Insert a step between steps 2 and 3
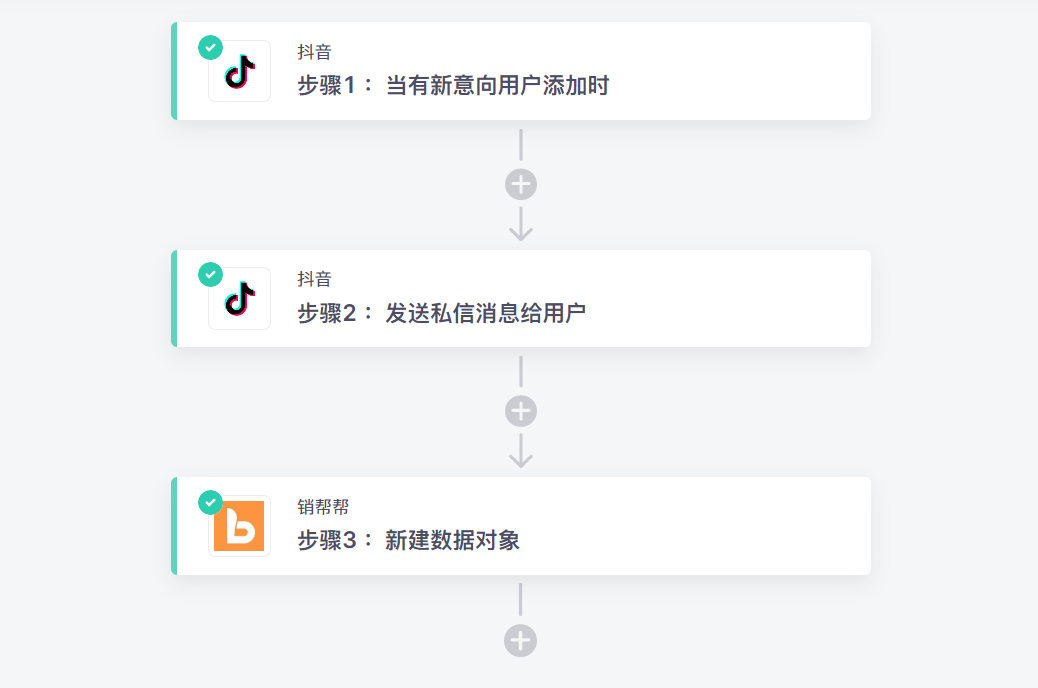The height and width of the screenshot is (688, 1038). pos(521,412)
